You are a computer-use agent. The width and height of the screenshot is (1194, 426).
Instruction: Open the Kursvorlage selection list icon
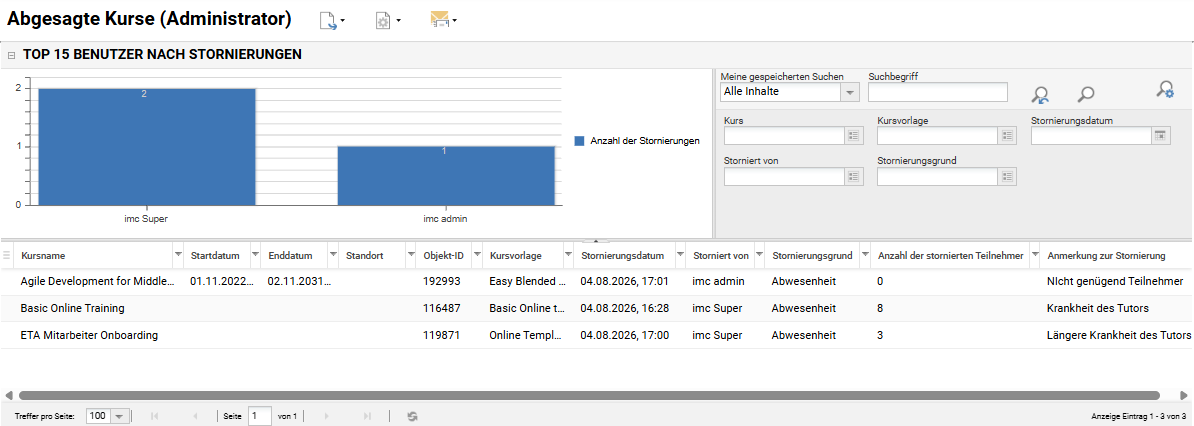click(x=1007, y=136)
